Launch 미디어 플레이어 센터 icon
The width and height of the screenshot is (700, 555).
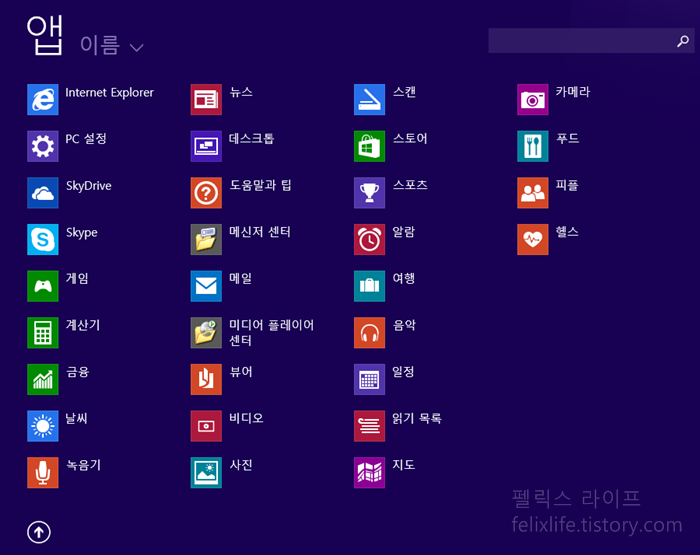point(206,333)
